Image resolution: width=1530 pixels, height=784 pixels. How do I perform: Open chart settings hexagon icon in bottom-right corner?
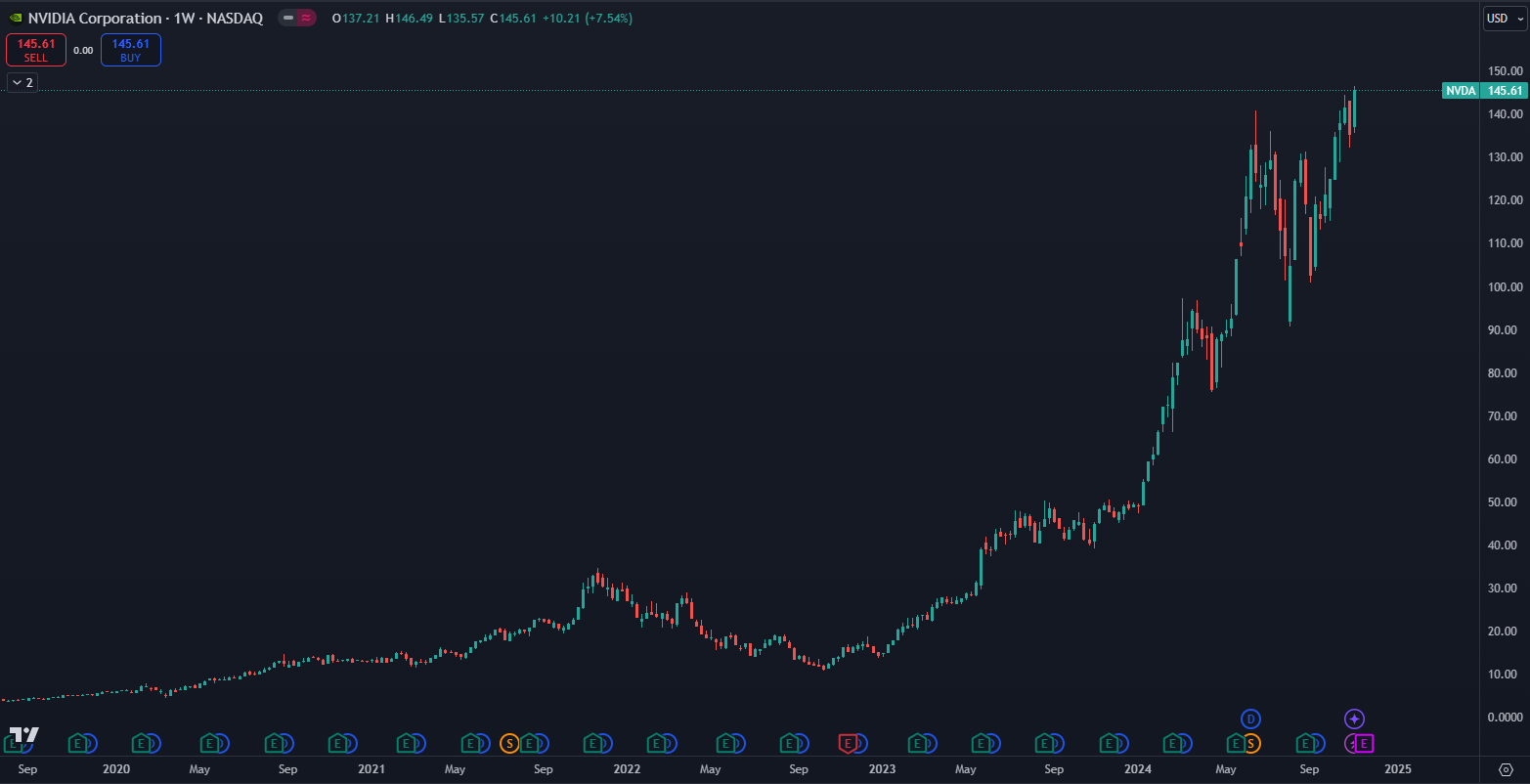click(x=1507, y=769)
